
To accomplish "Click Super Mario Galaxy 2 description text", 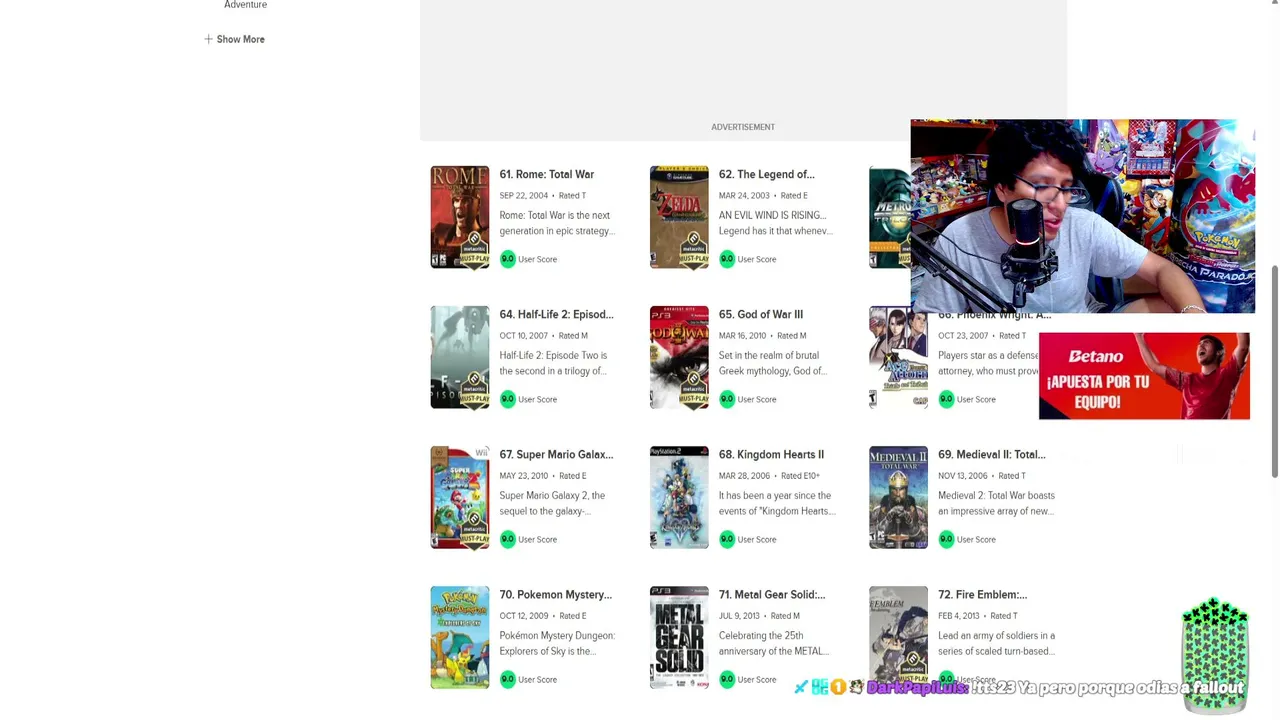I will click(552, 503).
